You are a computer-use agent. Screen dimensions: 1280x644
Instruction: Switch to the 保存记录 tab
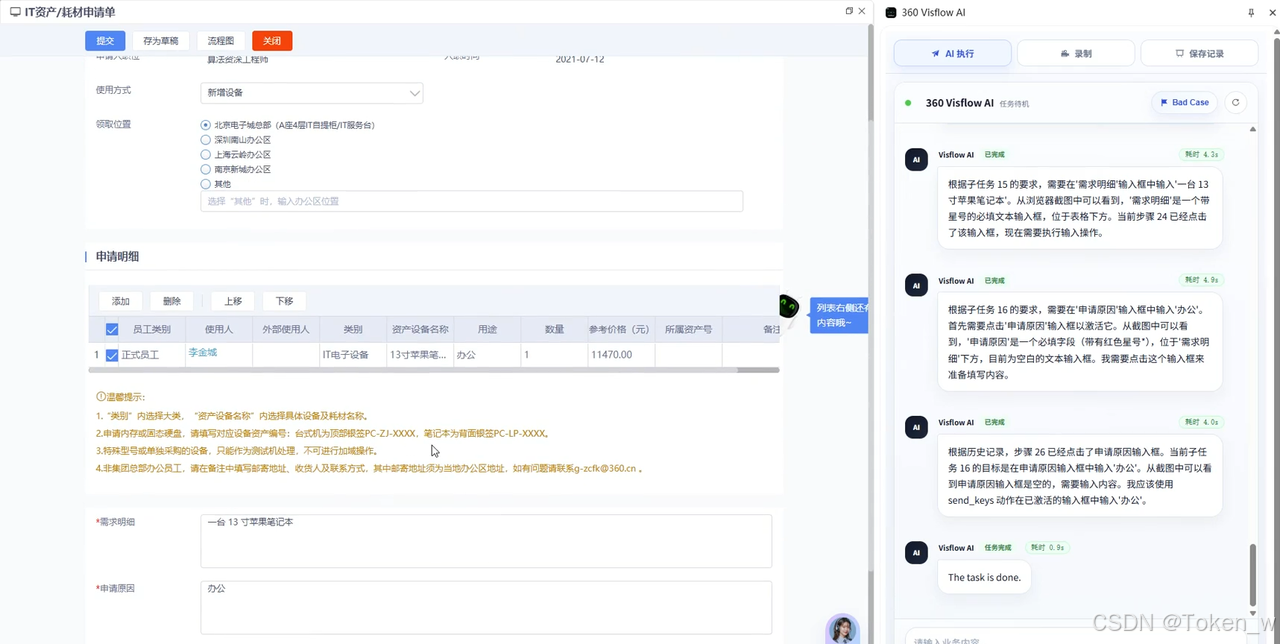point(1199,53)
